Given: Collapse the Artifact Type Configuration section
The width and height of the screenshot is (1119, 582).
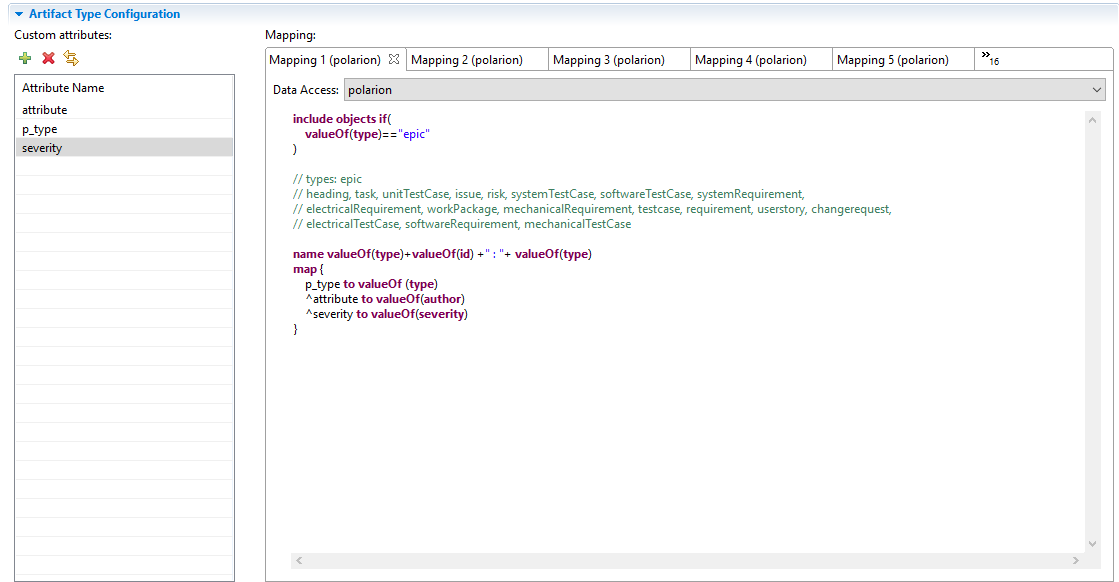Looking at the screenshot, I should [x=19, y=14].
